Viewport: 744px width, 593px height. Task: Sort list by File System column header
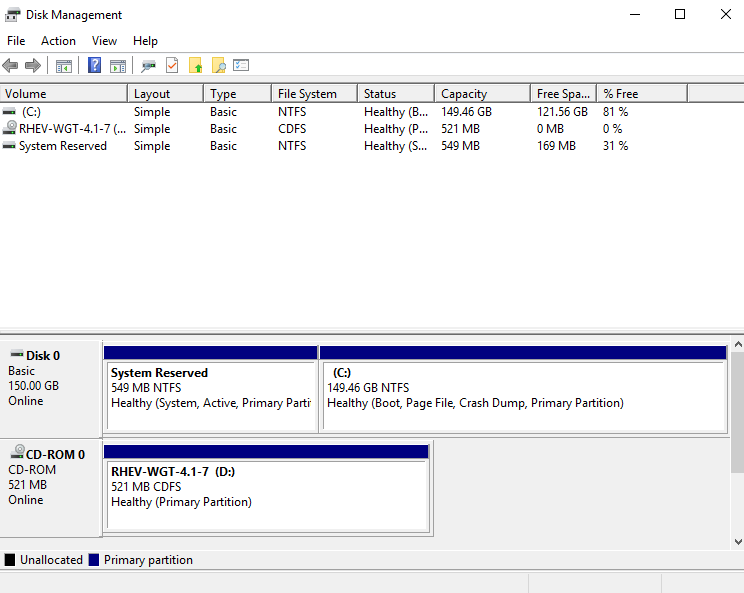point(307,94)
